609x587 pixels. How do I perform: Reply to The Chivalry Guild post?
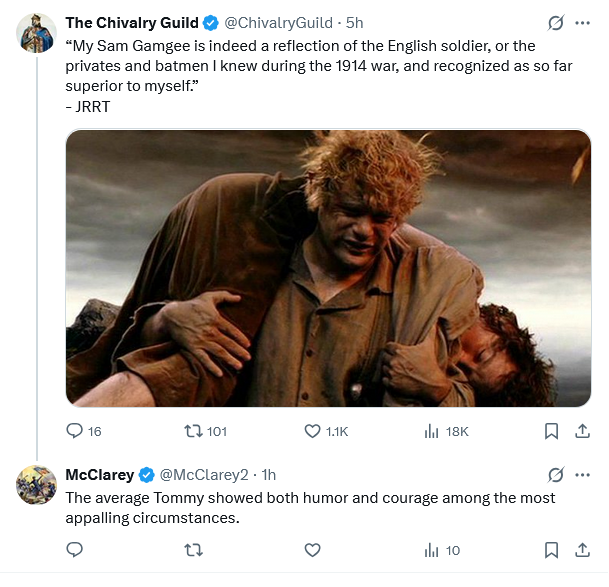pyautogui.click(x=75, y=431)
